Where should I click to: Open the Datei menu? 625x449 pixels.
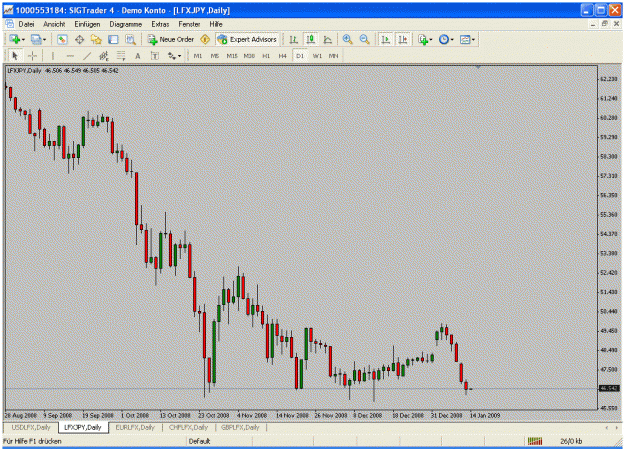tap(26, 24)
